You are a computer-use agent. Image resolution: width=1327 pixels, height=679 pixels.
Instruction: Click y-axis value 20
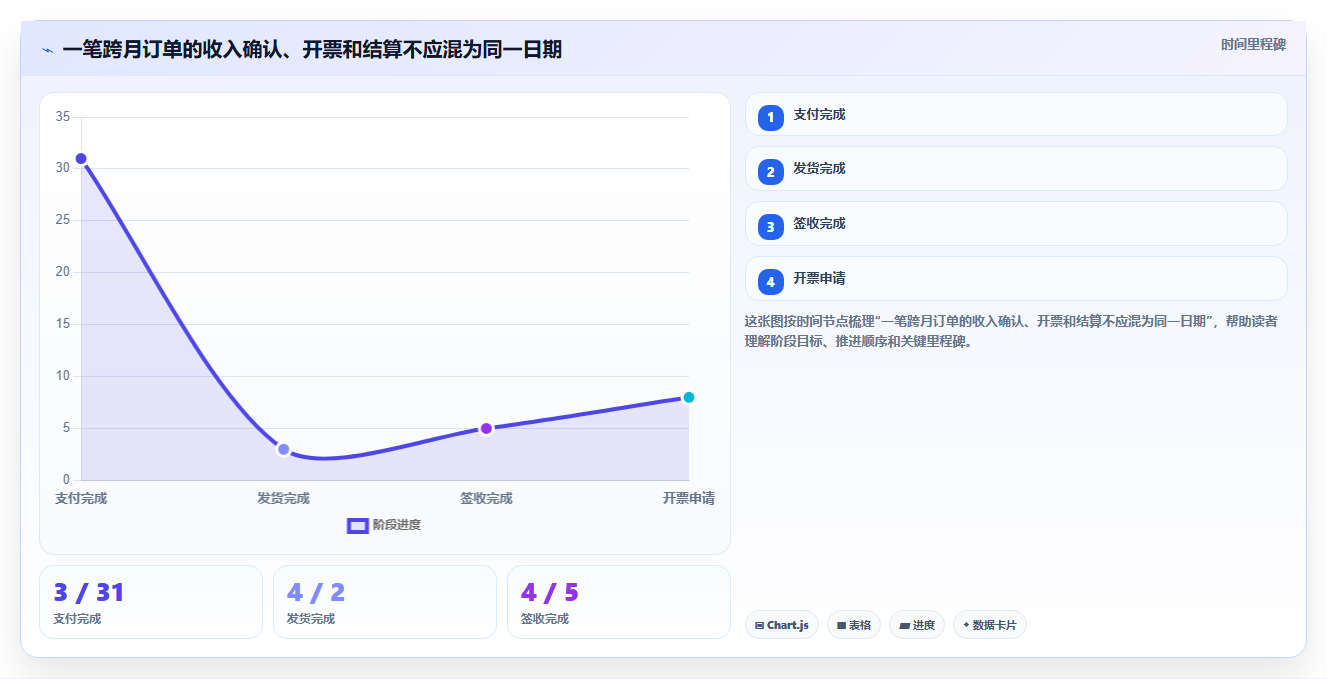[63, 272]
